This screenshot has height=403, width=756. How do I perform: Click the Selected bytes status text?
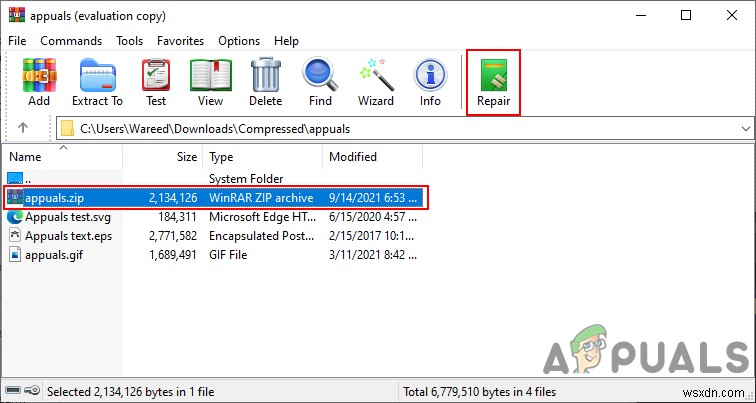(130, 391)
